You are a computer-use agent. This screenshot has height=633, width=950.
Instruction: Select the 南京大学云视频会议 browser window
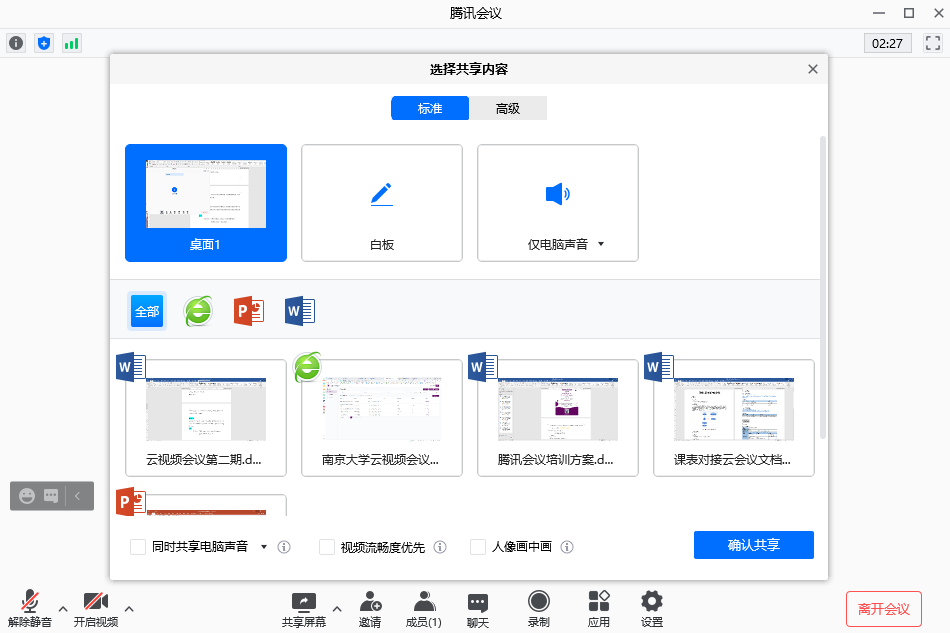(382, 418)
